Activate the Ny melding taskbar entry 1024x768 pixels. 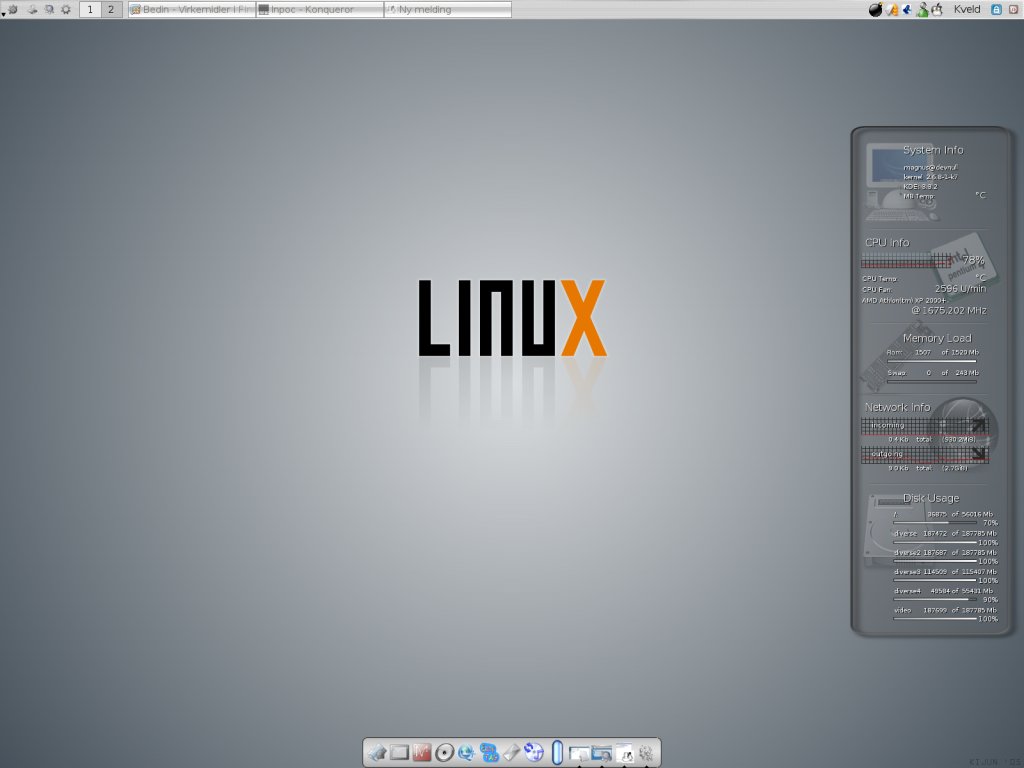click(448, 9)
